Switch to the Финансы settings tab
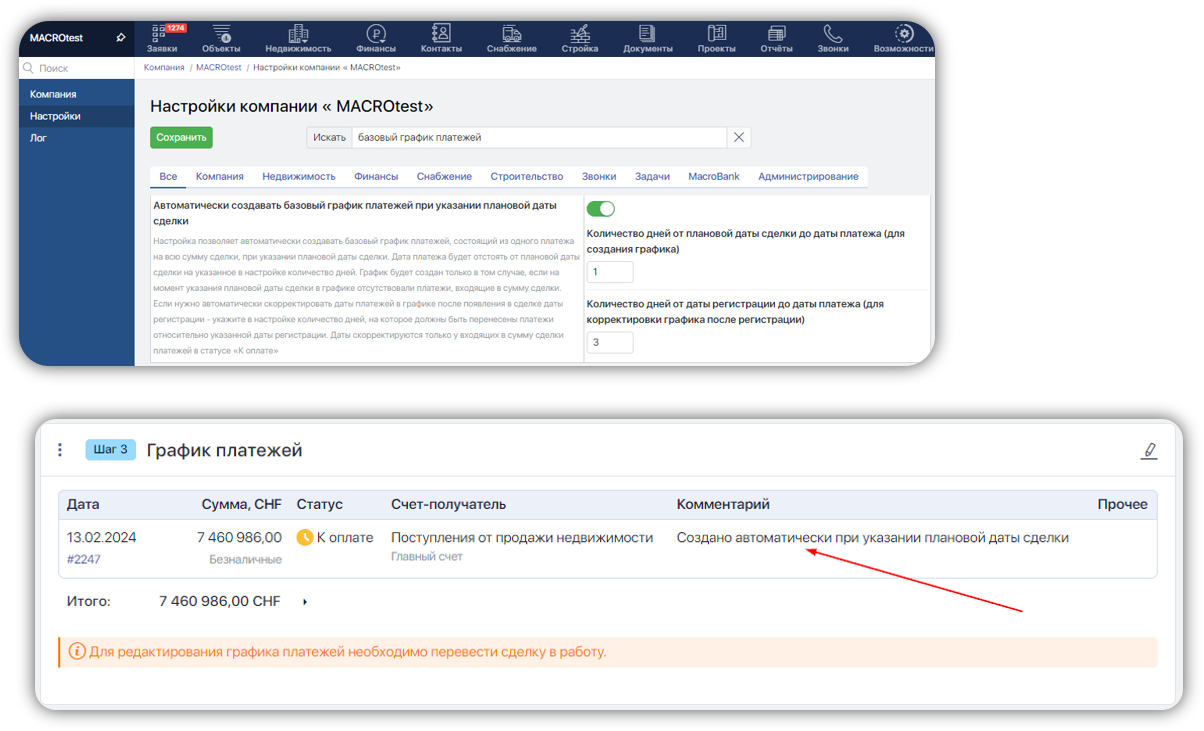Viewport: 1204px width, 731px height. [376, 176]
